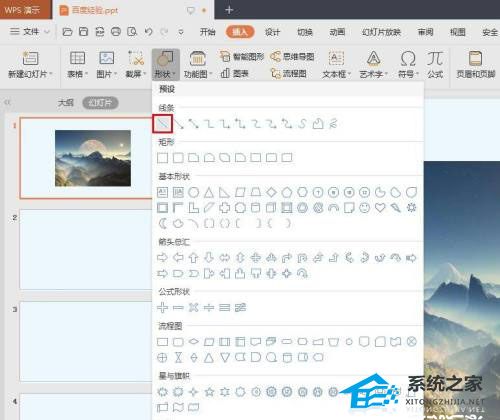Switch to the 幻灯片放映 slideshow tab

381,32
